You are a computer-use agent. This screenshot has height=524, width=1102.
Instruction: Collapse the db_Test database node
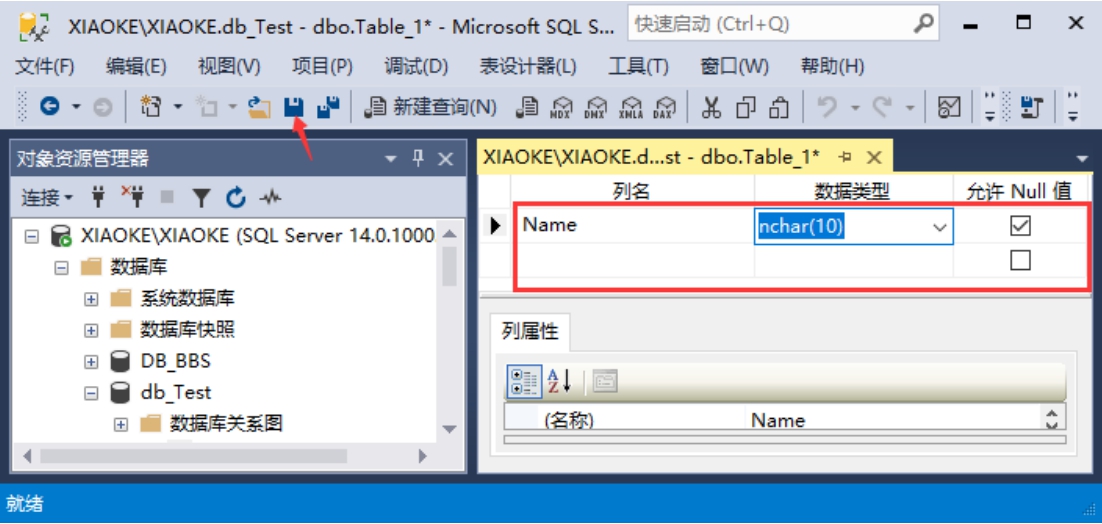[x=91, y=393]
